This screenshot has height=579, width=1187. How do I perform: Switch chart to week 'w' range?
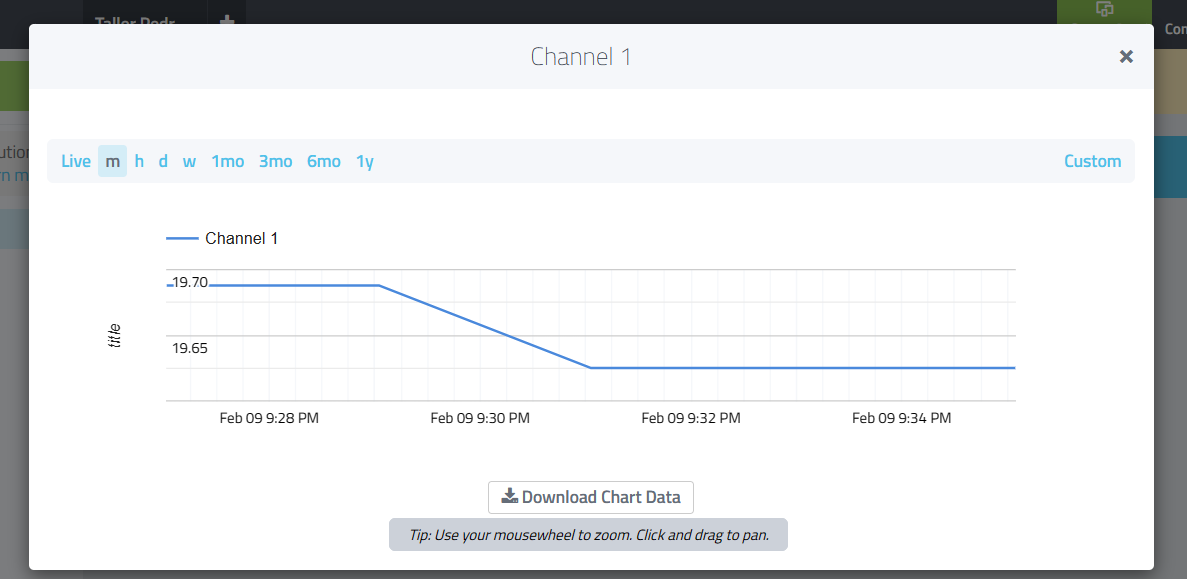(189, 161)
